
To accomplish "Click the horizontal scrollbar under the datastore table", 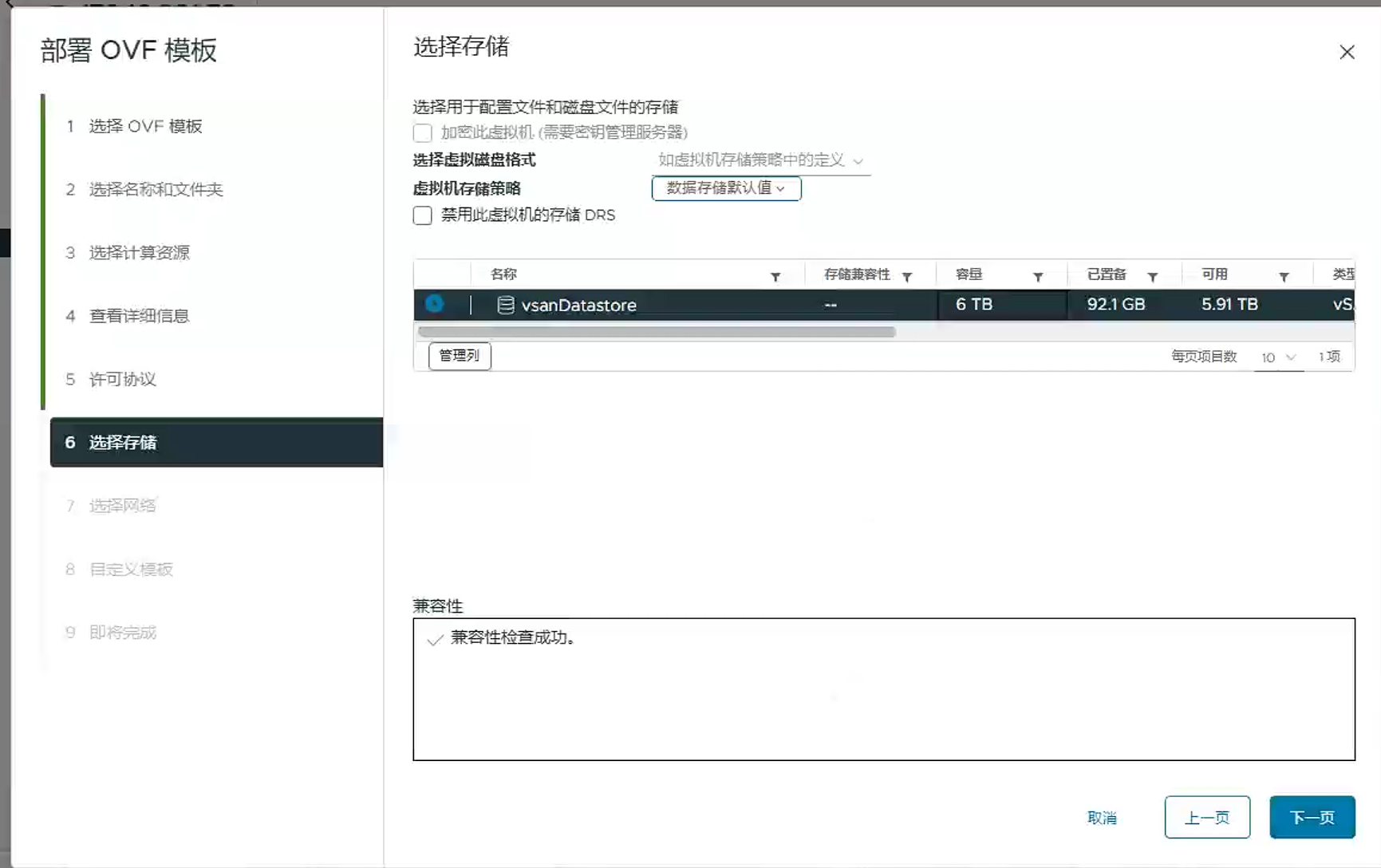I will coord(656,332).
